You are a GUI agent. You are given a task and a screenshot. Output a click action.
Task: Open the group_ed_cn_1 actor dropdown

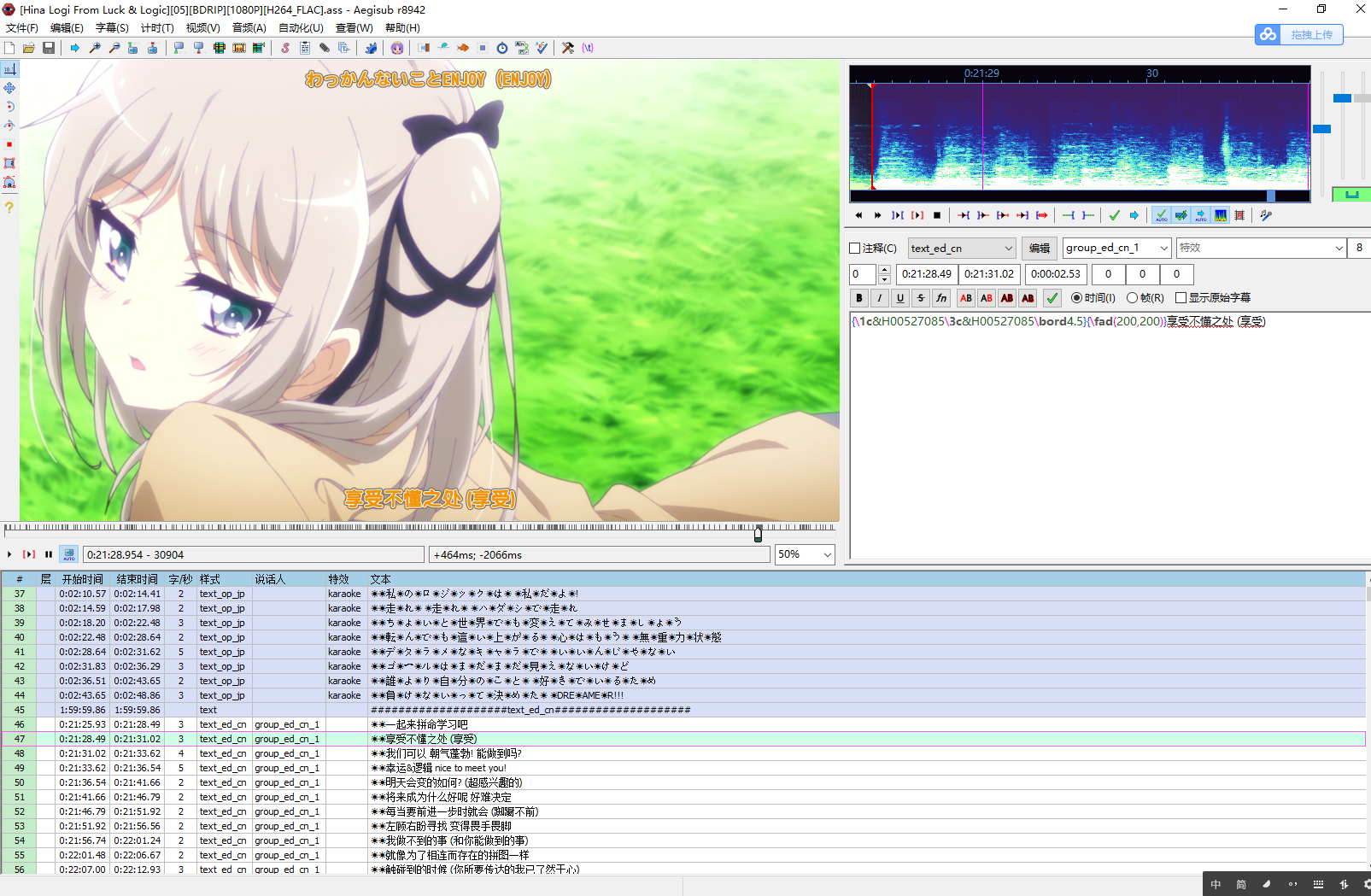[x=1163, y=248]
